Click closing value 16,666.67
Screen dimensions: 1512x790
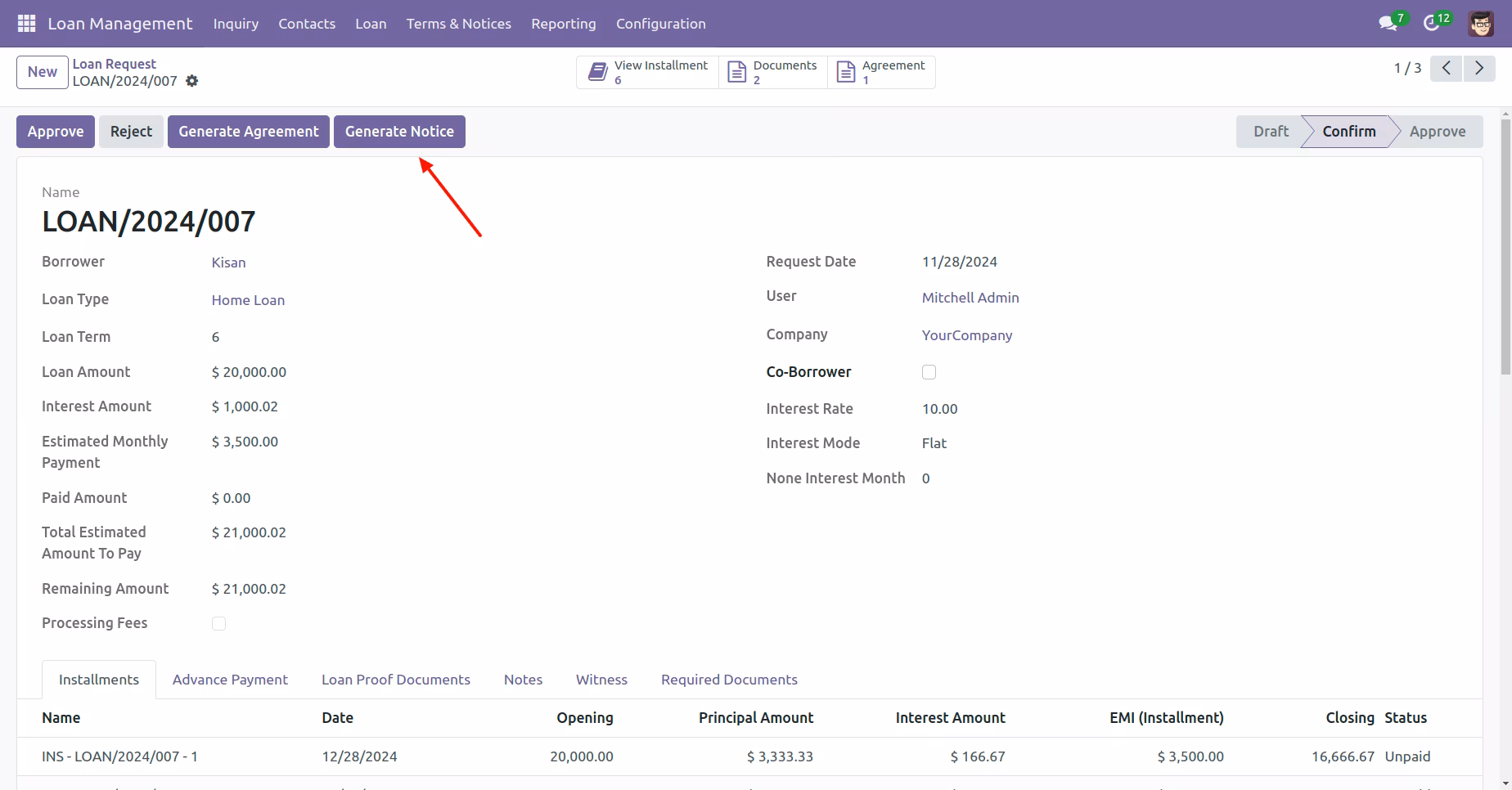pyautogui.click(x=1343, y=756)
